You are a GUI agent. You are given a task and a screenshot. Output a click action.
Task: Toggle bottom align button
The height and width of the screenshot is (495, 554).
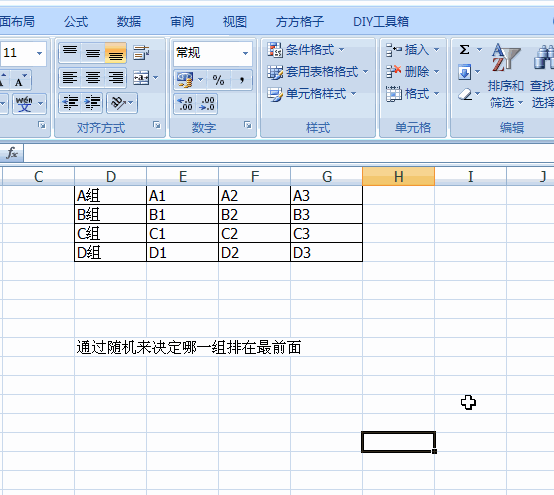coord(116,53)
